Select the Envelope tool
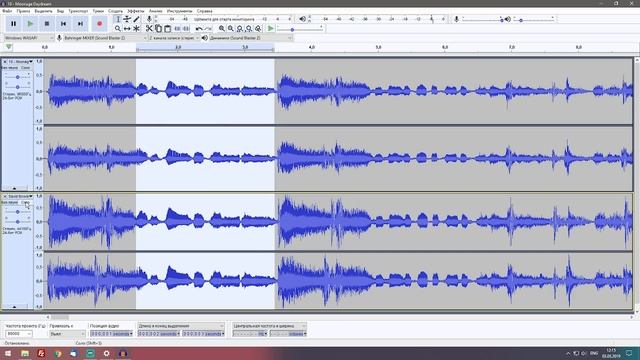640x360 pixels. [127, 19]
